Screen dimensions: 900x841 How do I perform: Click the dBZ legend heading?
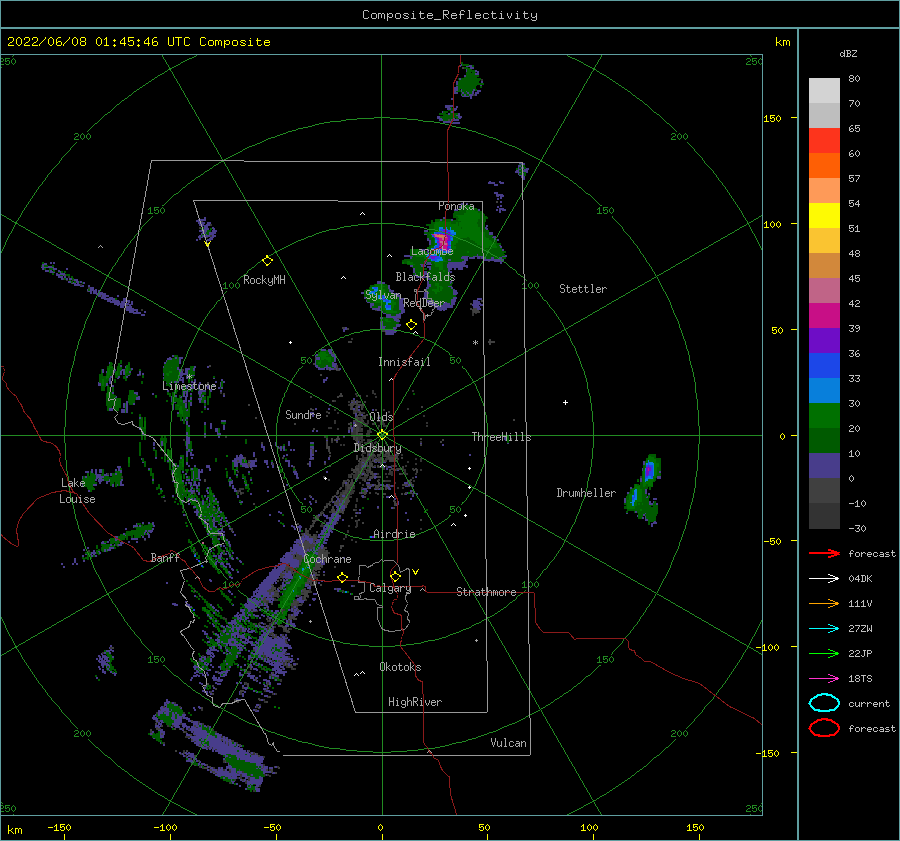coord(848,53)
